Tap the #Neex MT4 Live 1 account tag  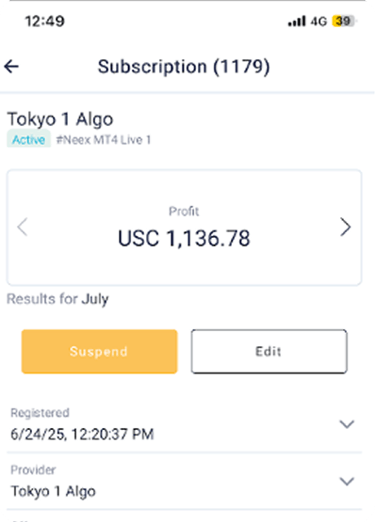[x=103, y=140]
